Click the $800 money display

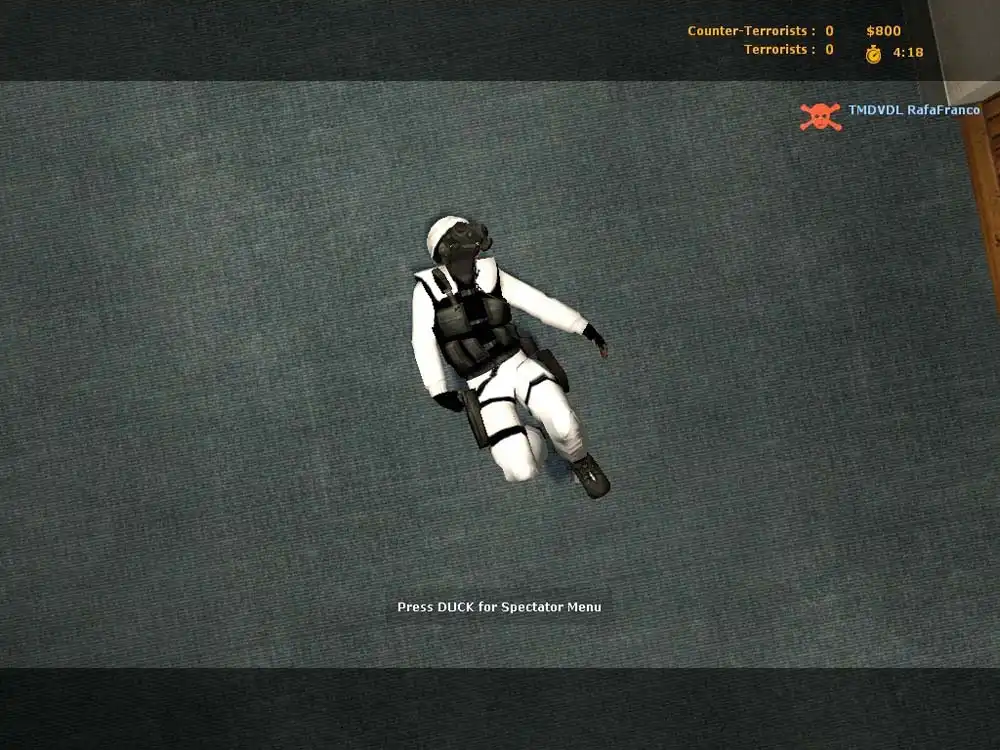[883, 31]
